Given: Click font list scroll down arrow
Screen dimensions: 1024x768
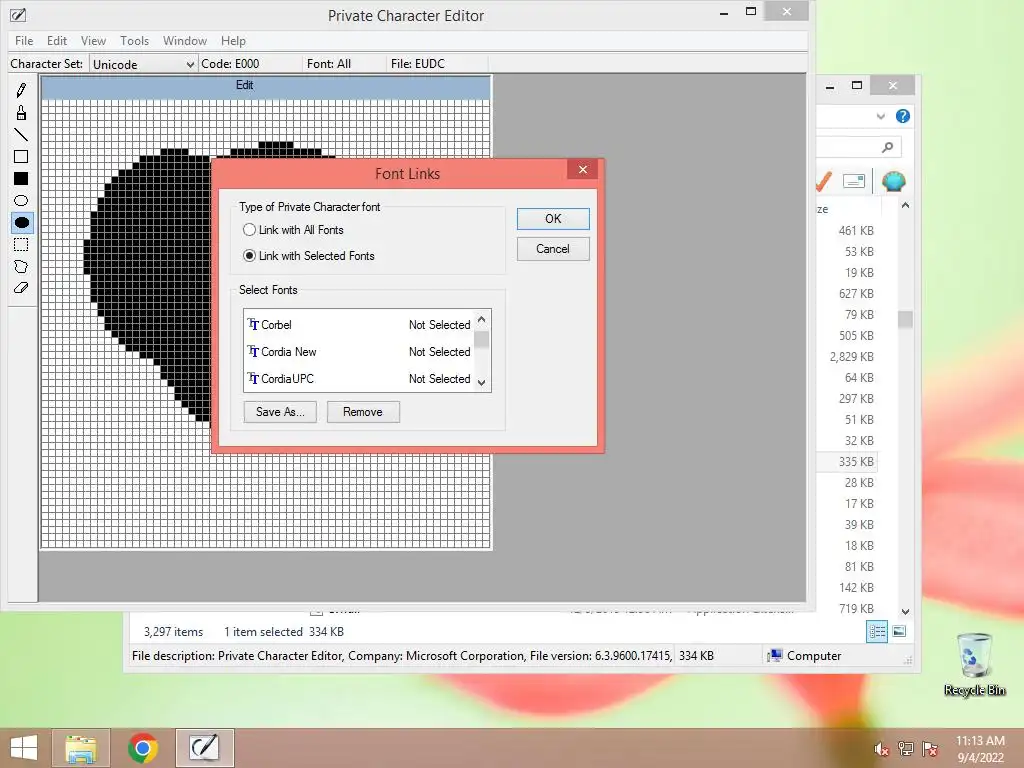Looking at the screenshot, I should (x=481, y=383).
